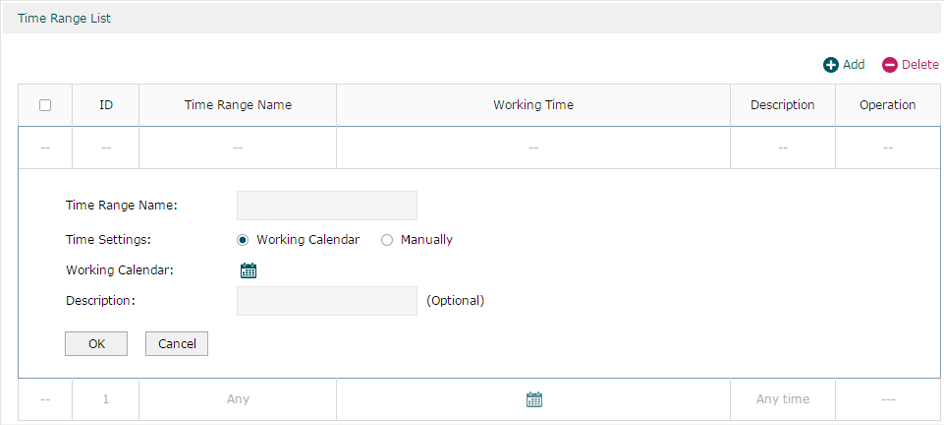Click the Operation column header
The image size is (944, 425).
coord(887,105)
